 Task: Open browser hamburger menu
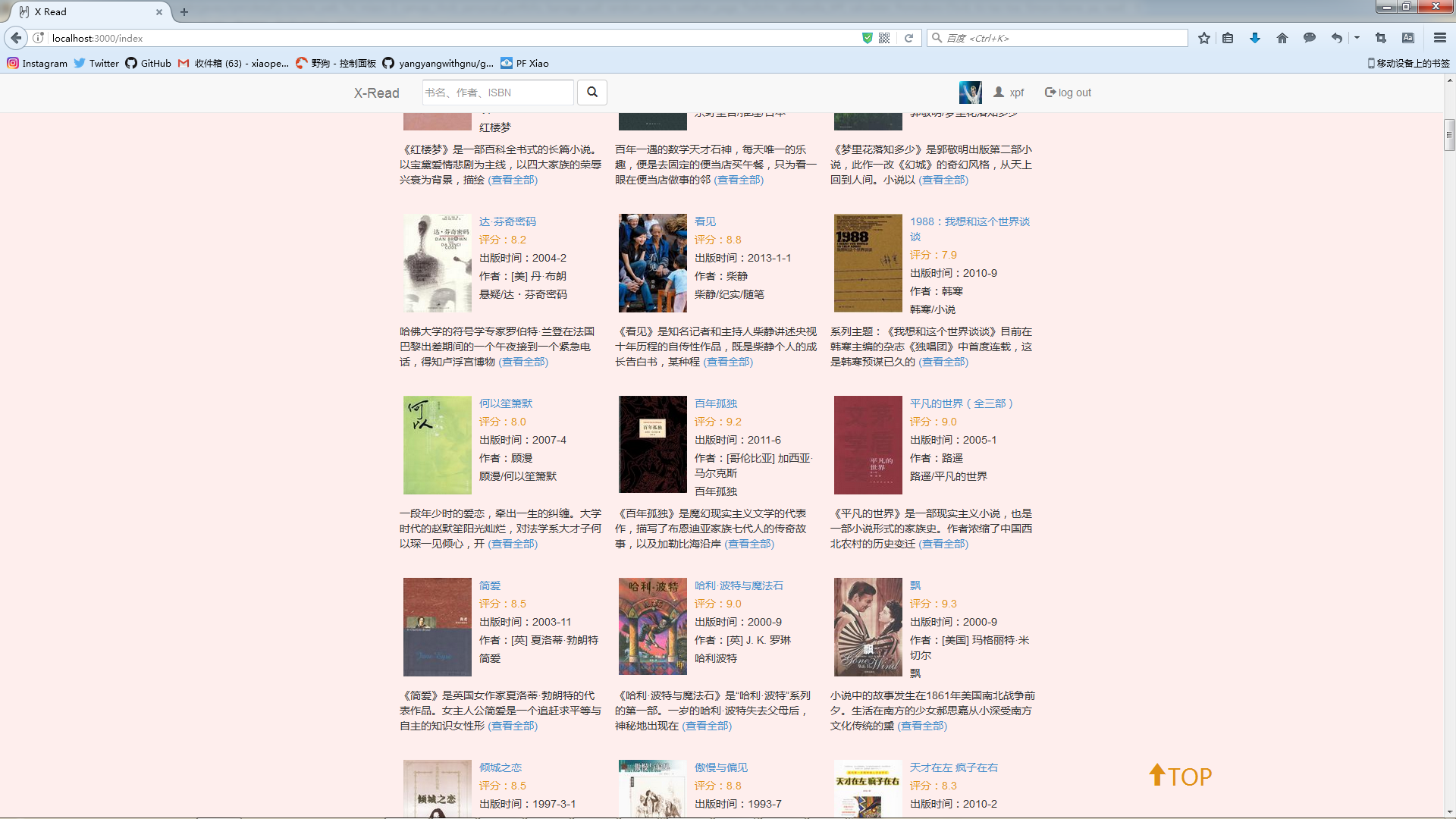(1440, 38)
